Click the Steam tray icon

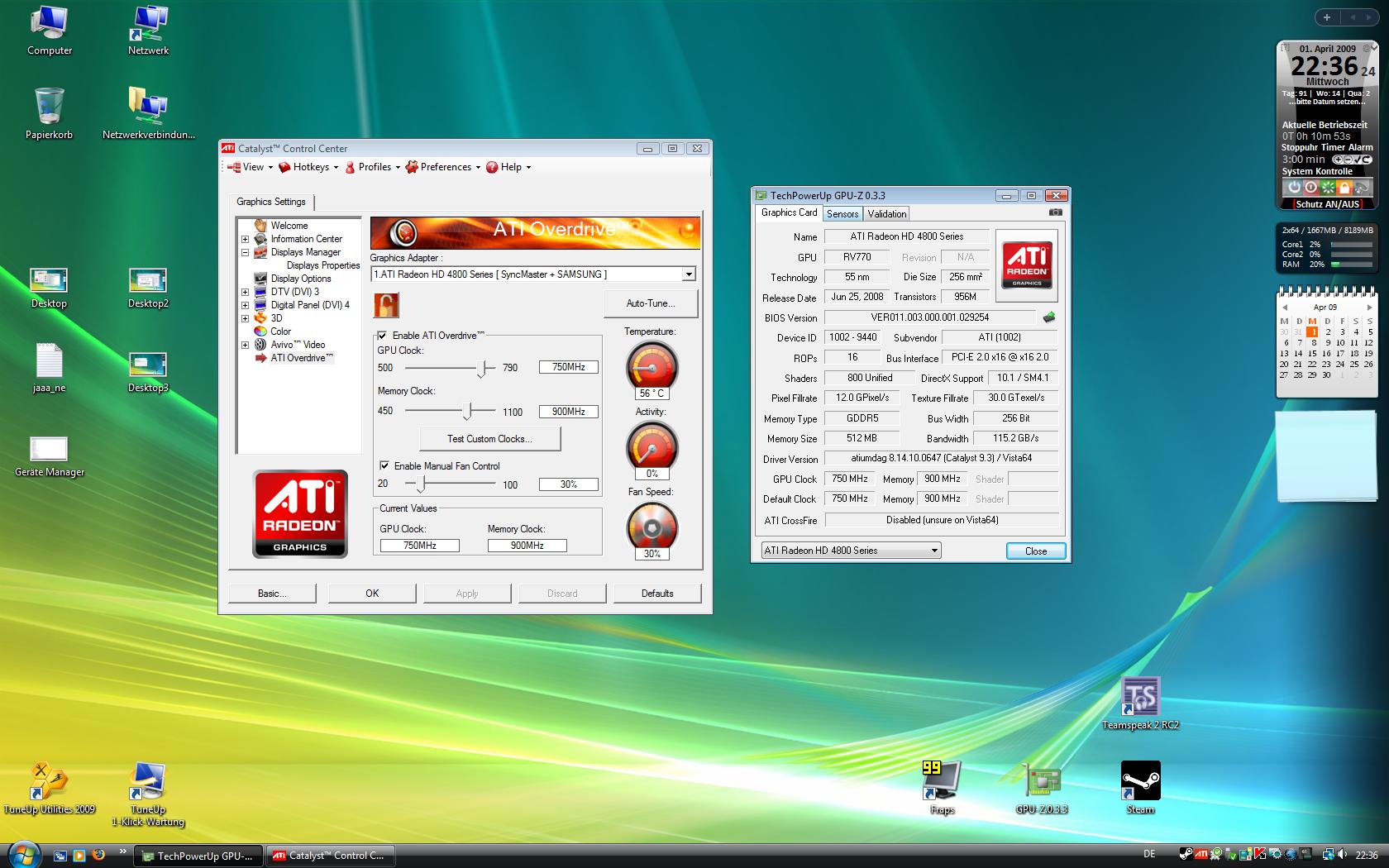1185,855
